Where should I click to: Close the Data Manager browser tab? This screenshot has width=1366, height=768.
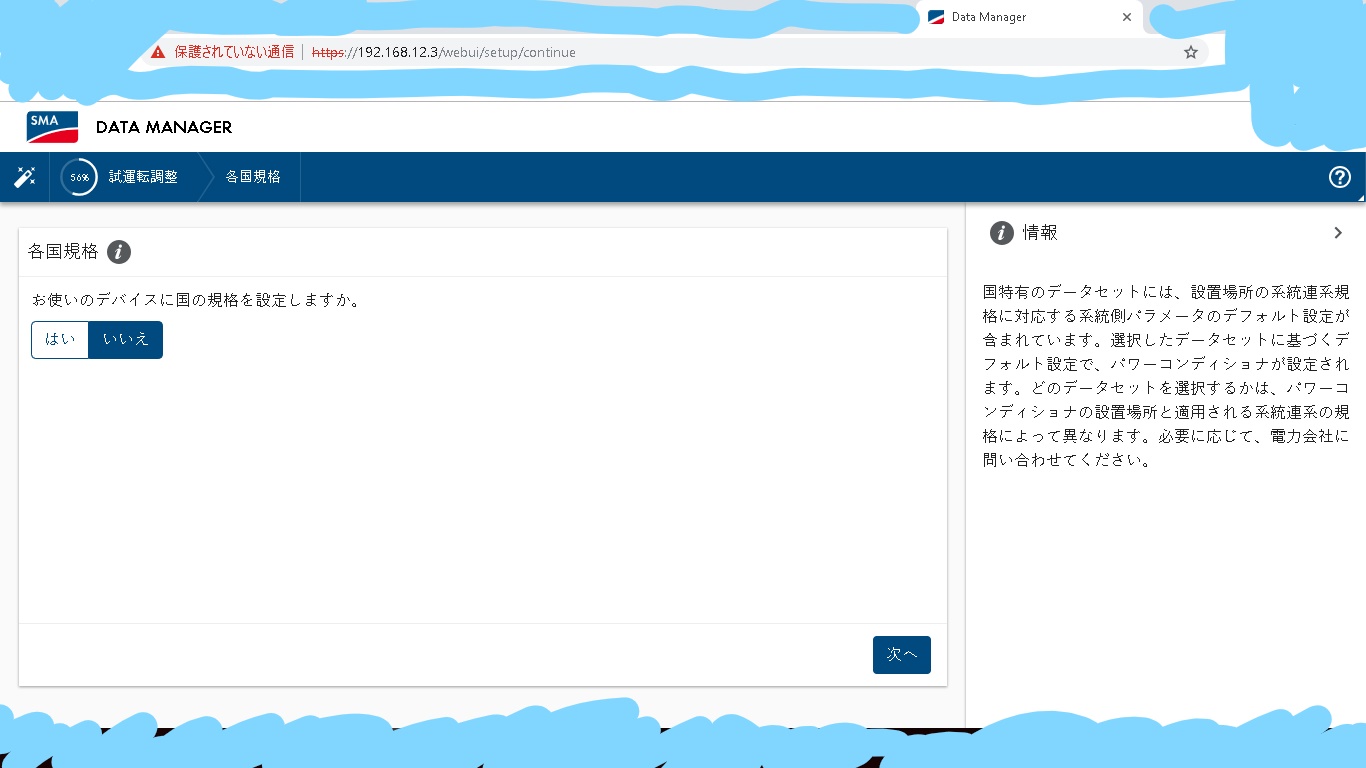click(x=1127, y=17)
